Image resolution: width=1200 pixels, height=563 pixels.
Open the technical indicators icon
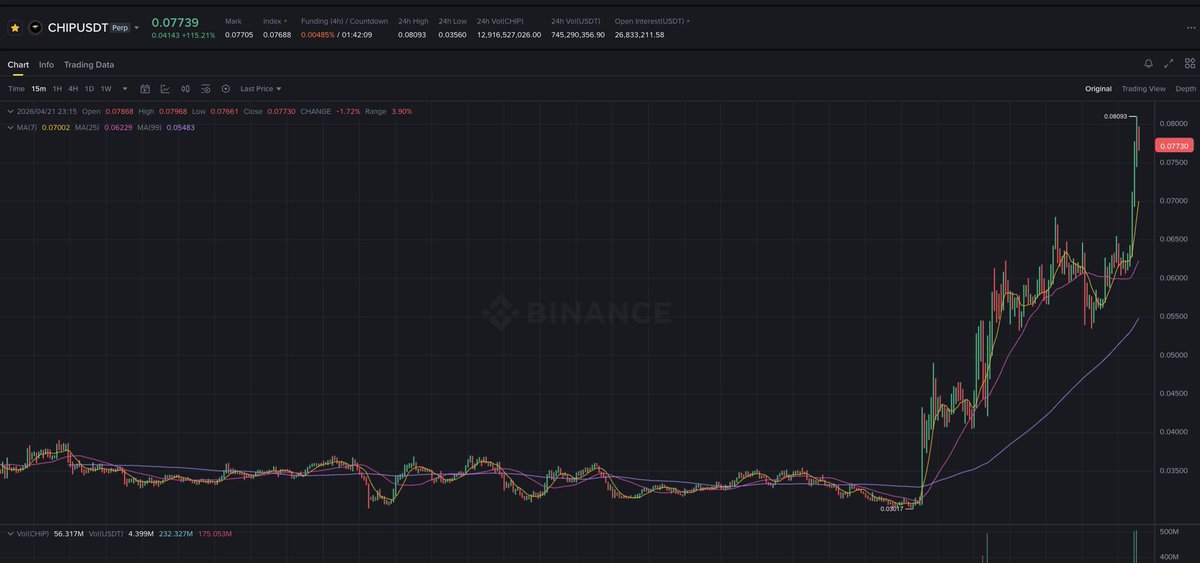[x=165, y=89]
